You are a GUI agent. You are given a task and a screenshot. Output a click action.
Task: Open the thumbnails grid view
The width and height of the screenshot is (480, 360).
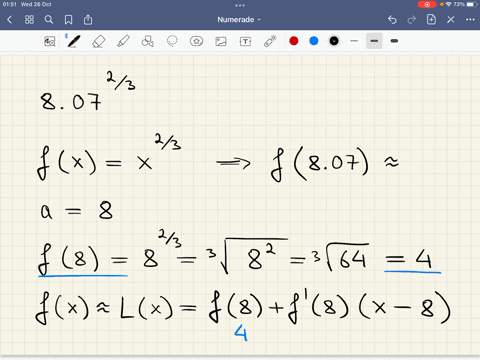click(x=29, y=20)
